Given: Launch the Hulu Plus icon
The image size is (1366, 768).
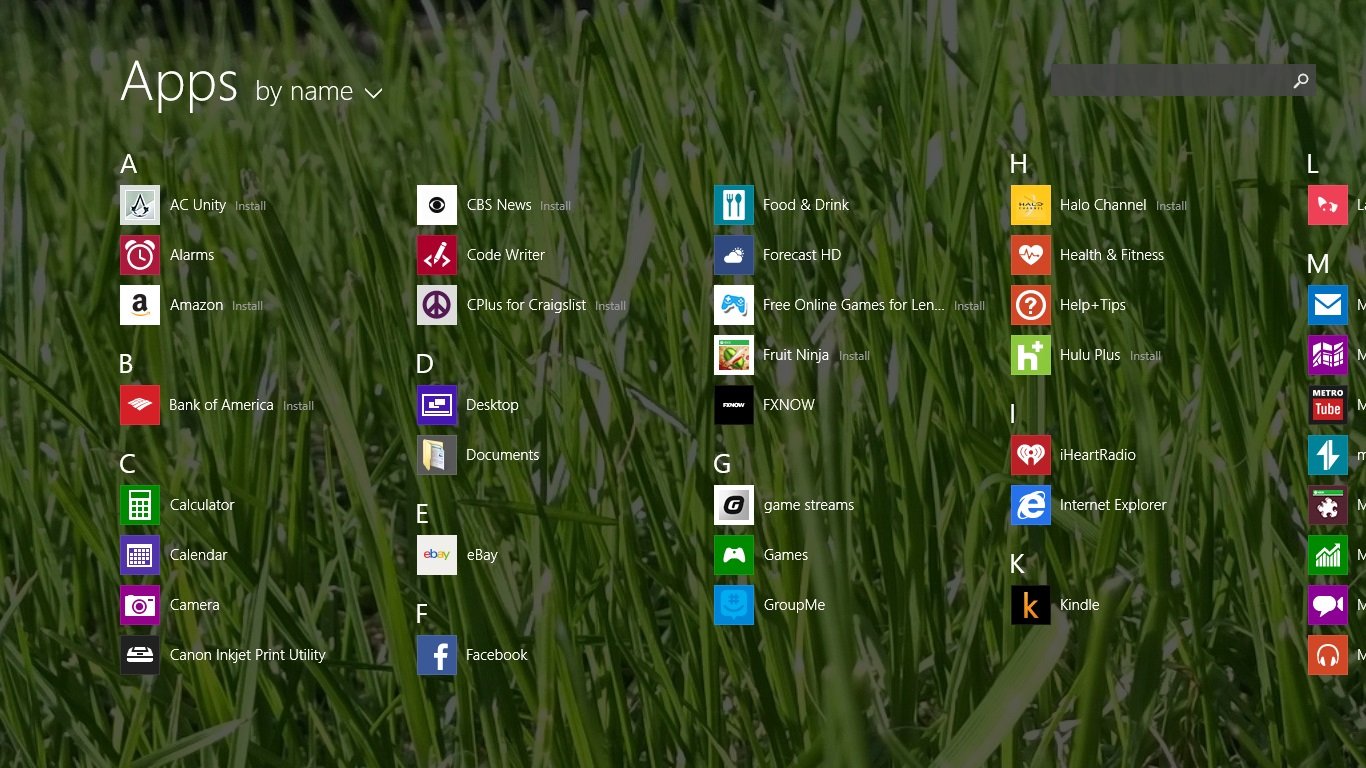Looking at the screenshot, I should click(x=1031, y=355).
